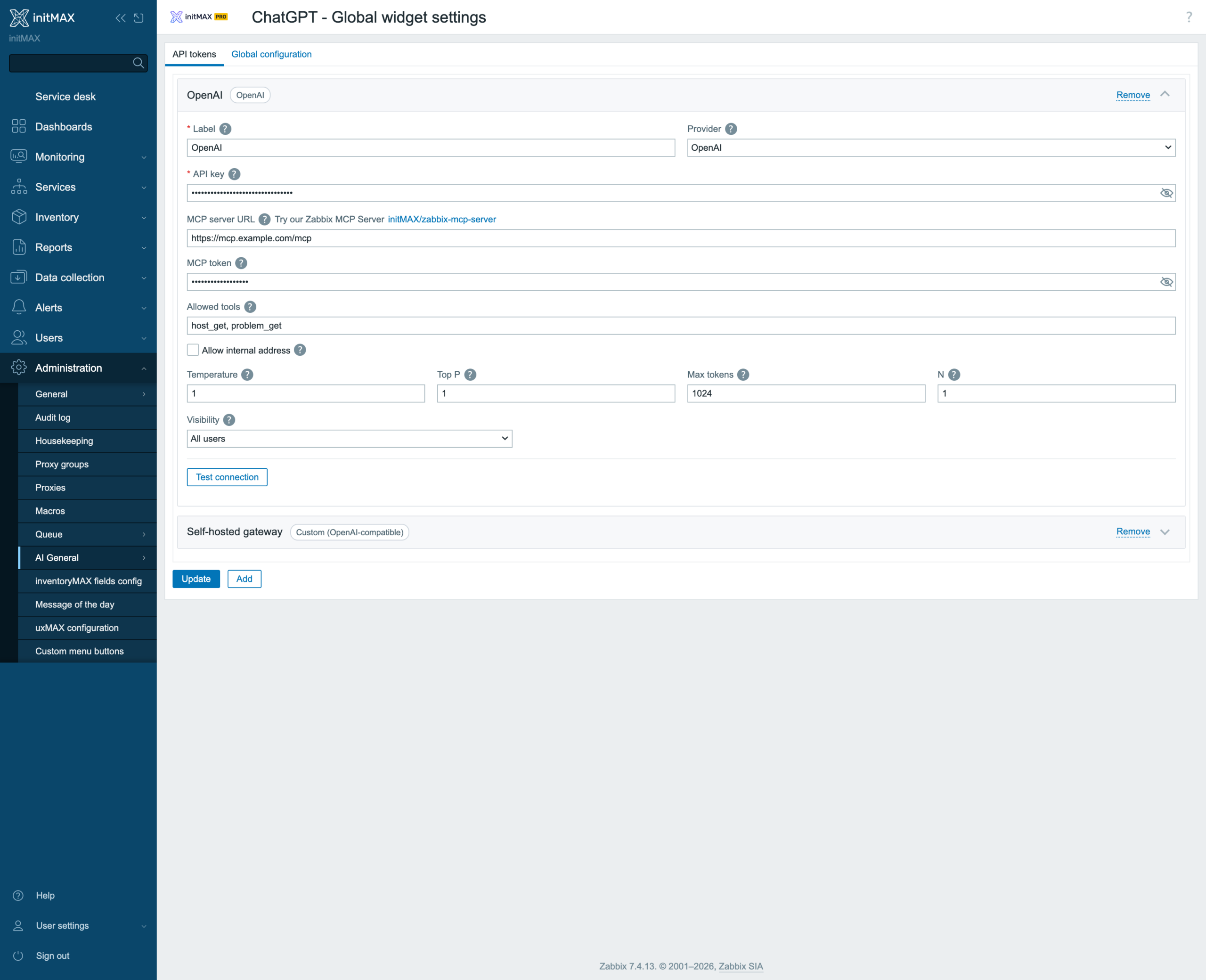Expand User settings in the sidebar
Screen dimensions: 1206x980
pyautogui.click(x=79, y=926)
